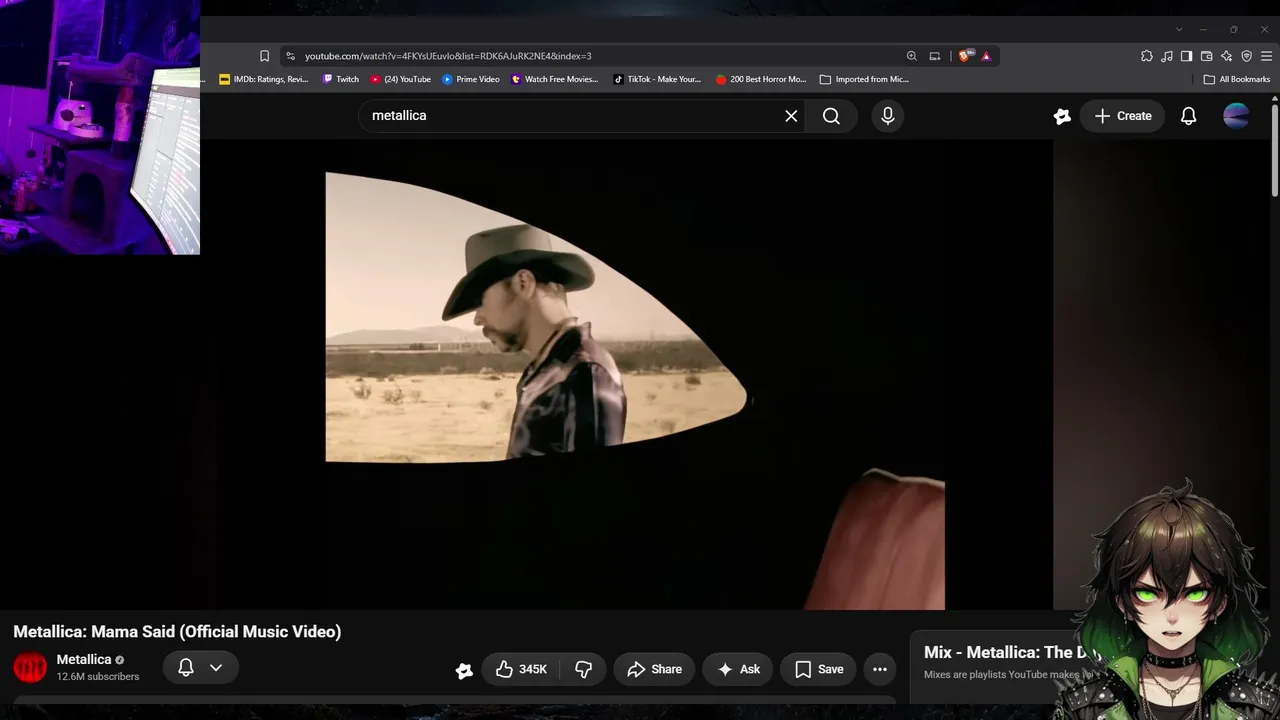The width and height of the screenshot is (1280, 720).
Task: Search with your voice microphone button
Action: [x=888, y=116]
